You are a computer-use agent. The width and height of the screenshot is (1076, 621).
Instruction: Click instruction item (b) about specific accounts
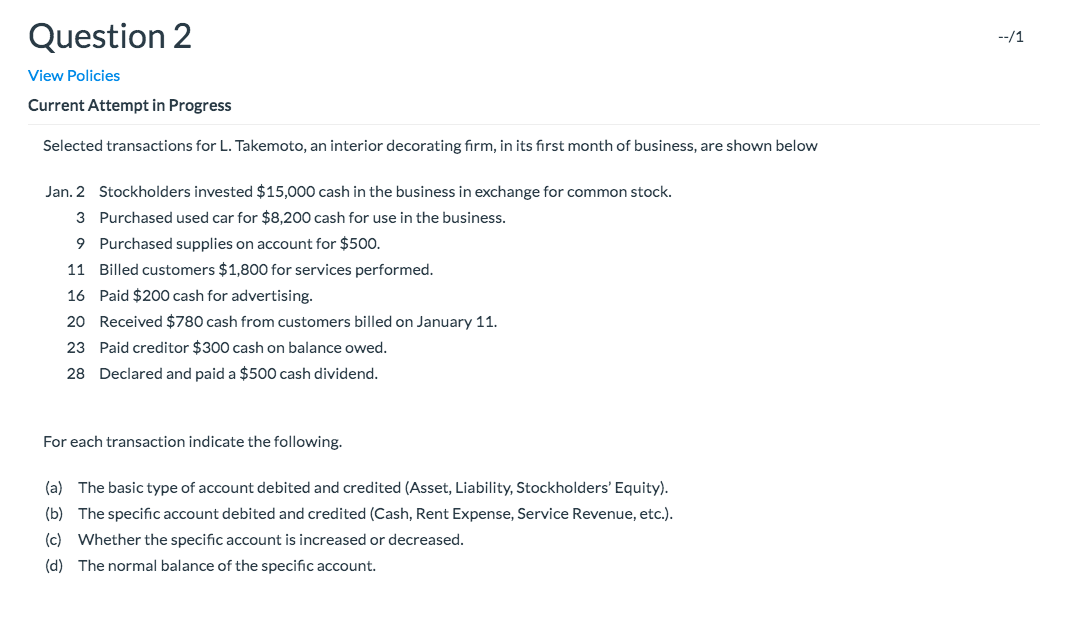[376, 514]
